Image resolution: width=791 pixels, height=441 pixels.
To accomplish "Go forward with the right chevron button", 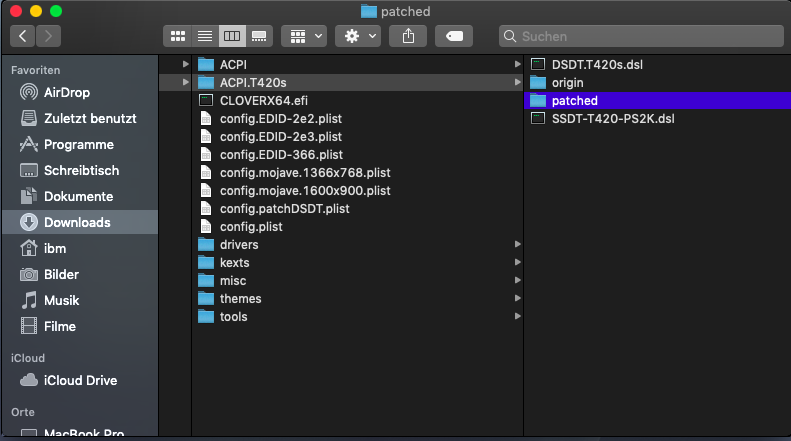I will click(48, 36).
